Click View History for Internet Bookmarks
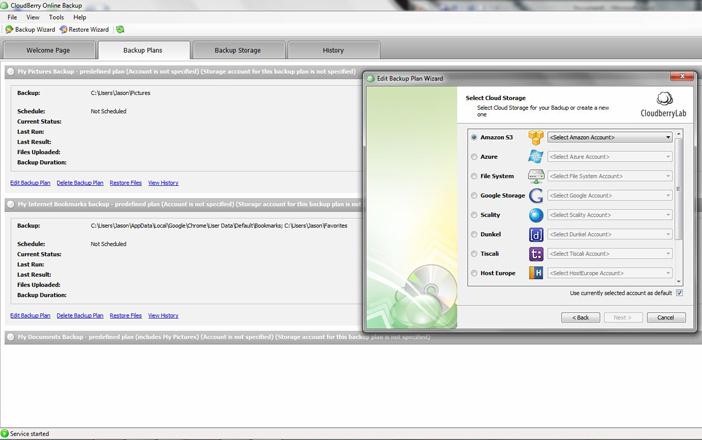Viewport: 702px width, 440px height. [x=163, y=316]
